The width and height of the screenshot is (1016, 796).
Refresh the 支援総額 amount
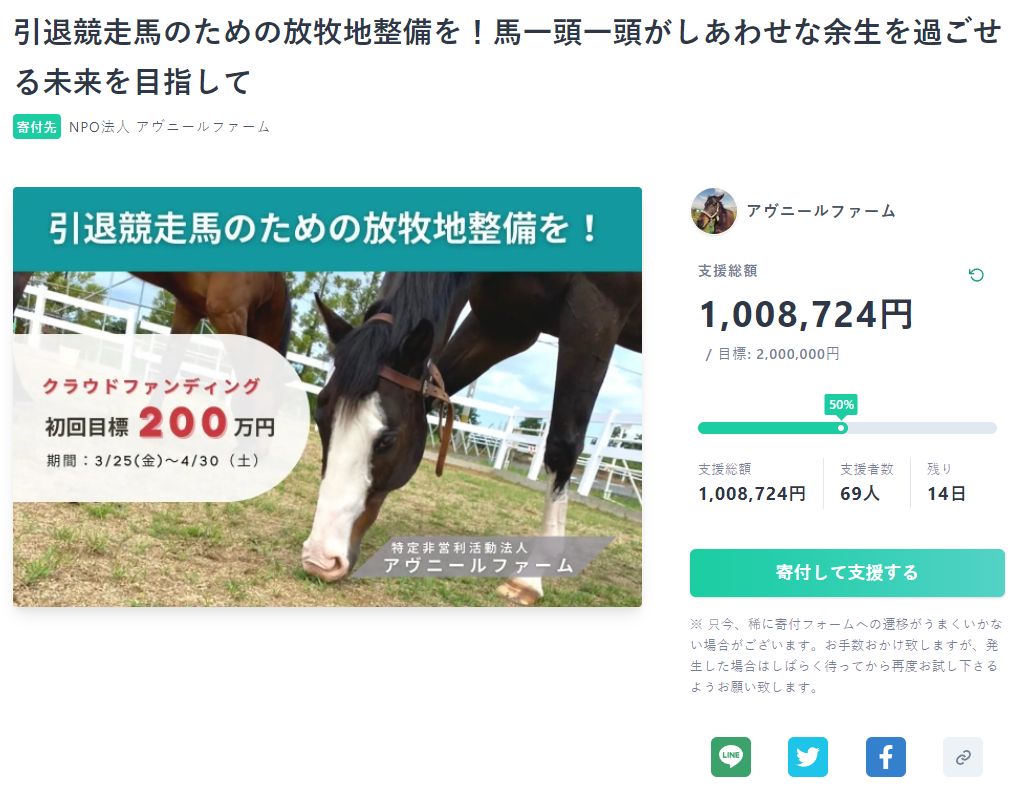tap(976, 275)
